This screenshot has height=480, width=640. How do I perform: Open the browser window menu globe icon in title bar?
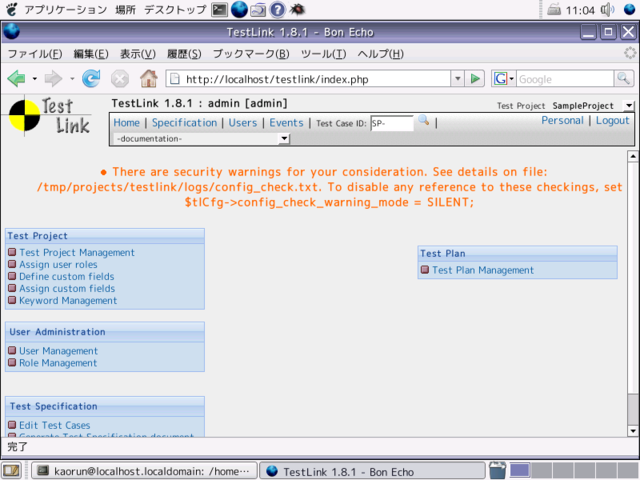point(11,31)
